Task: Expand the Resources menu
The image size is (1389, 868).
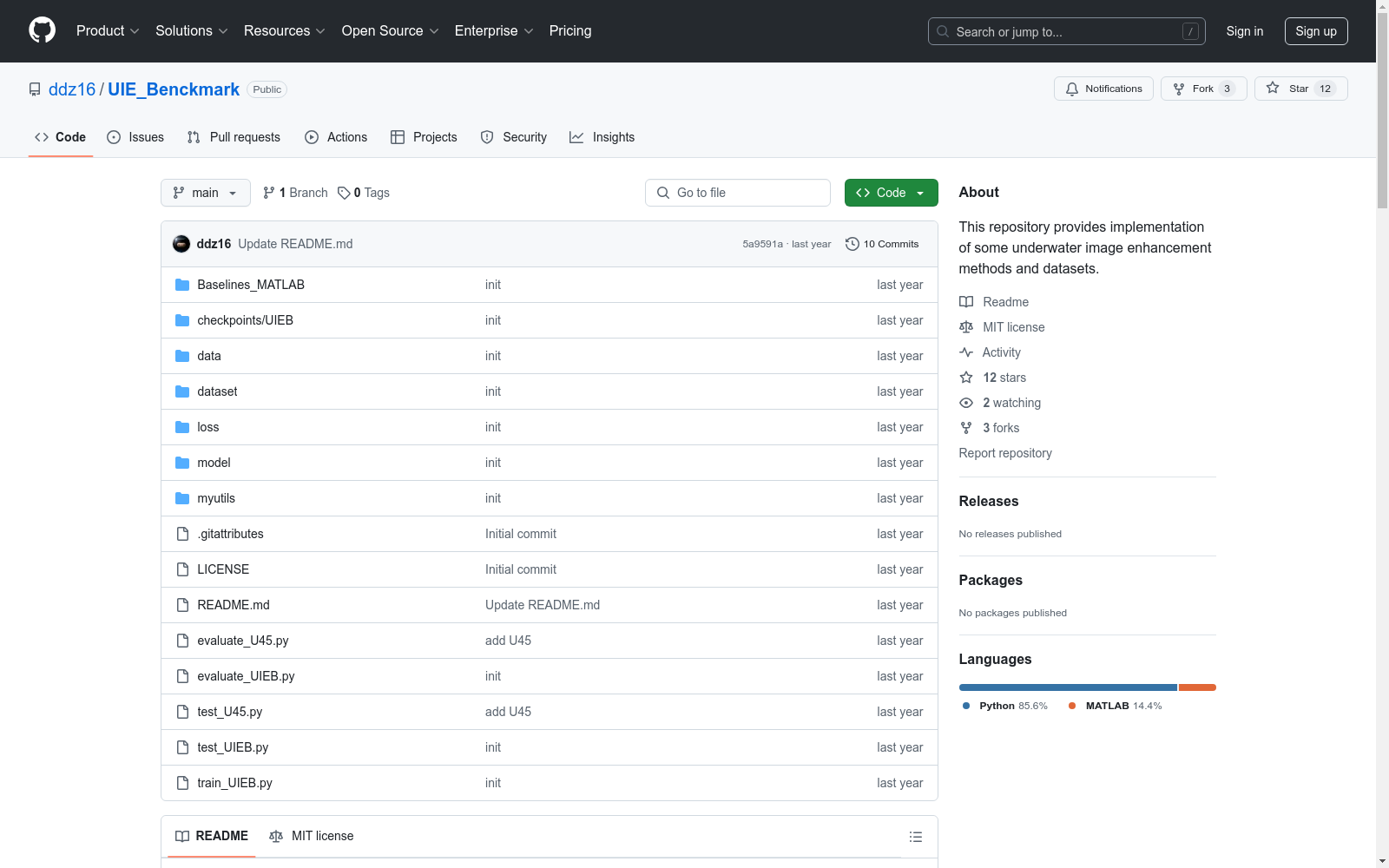Action: pos(285,31)
